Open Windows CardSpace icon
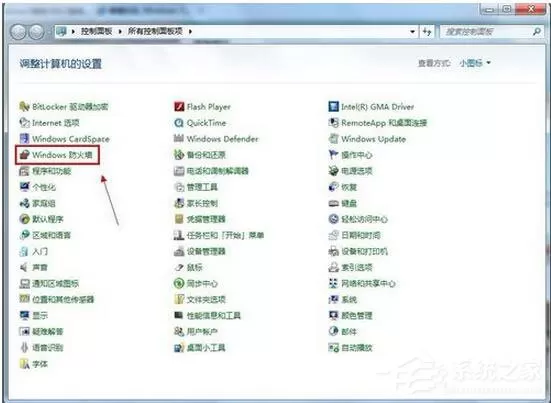551x403 pixels. click(24, 139)
